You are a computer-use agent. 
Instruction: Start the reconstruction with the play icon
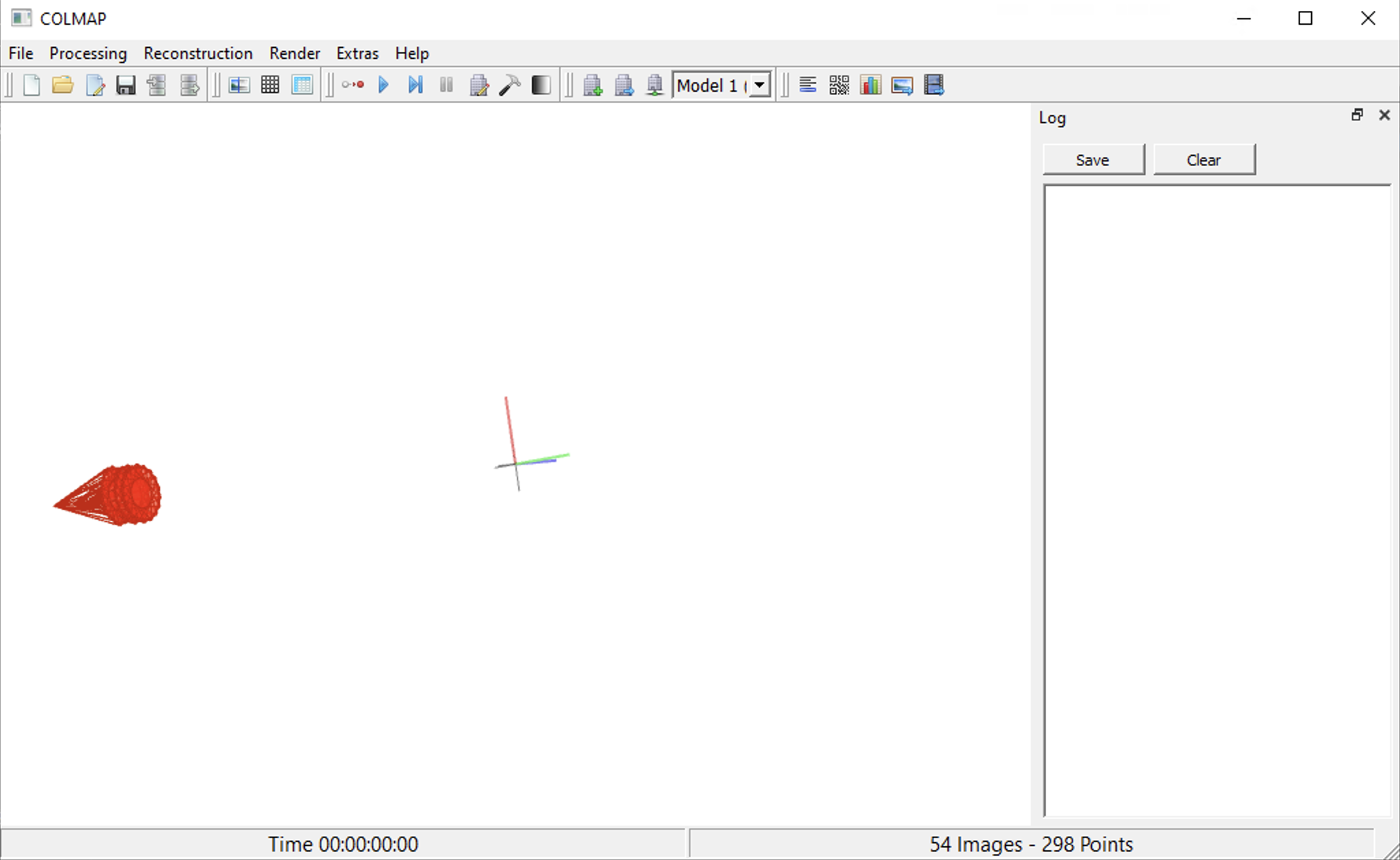383,85
